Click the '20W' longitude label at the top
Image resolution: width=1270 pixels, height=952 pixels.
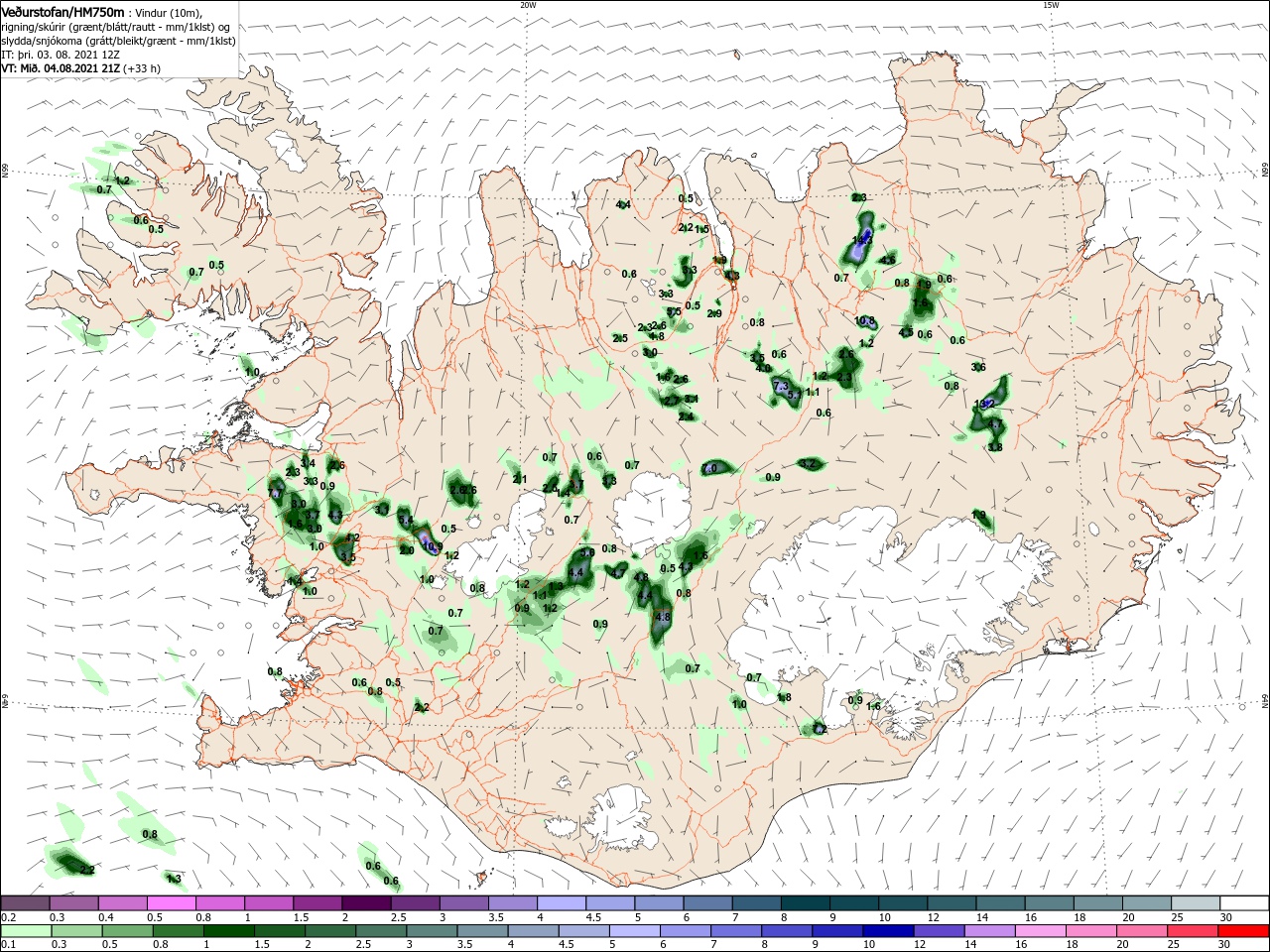pos(528,5)
